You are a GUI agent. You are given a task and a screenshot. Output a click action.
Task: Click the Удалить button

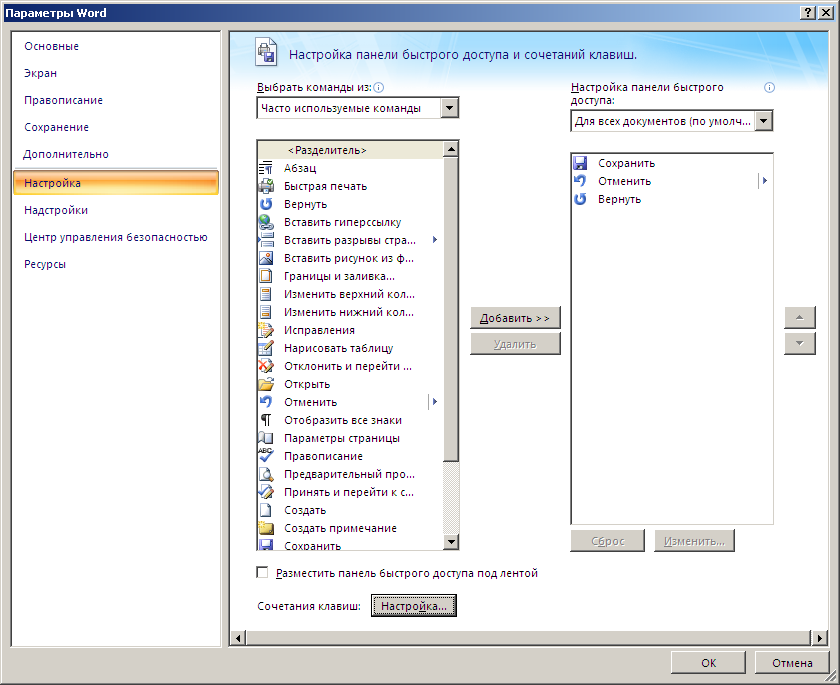(515, 344)
